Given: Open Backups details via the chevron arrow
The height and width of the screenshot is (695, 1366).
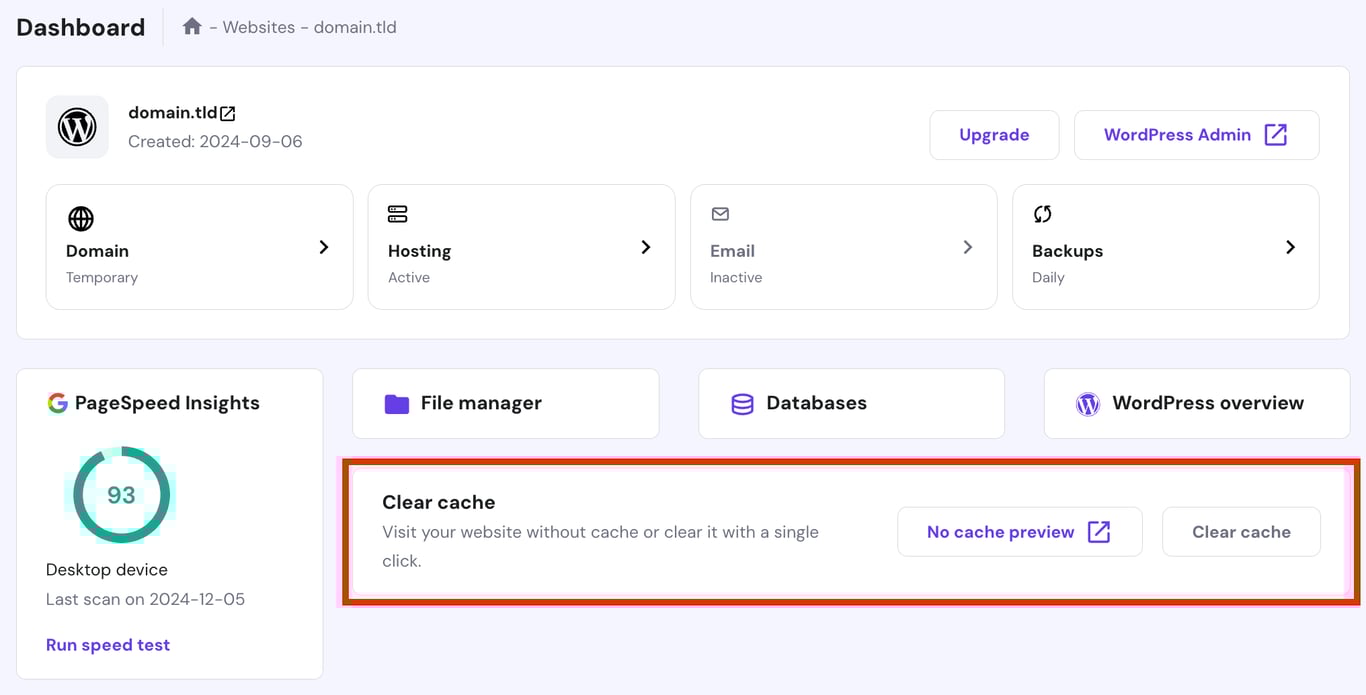Looking at the screenshot, I should (1290, 247).
